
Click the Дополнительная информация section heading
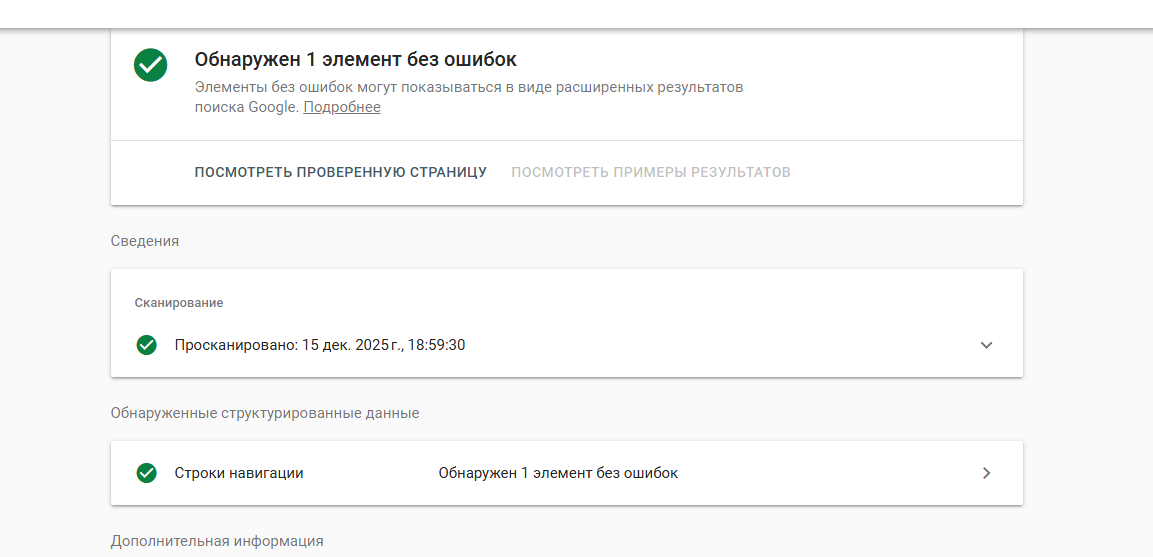[x=217, y=541]
